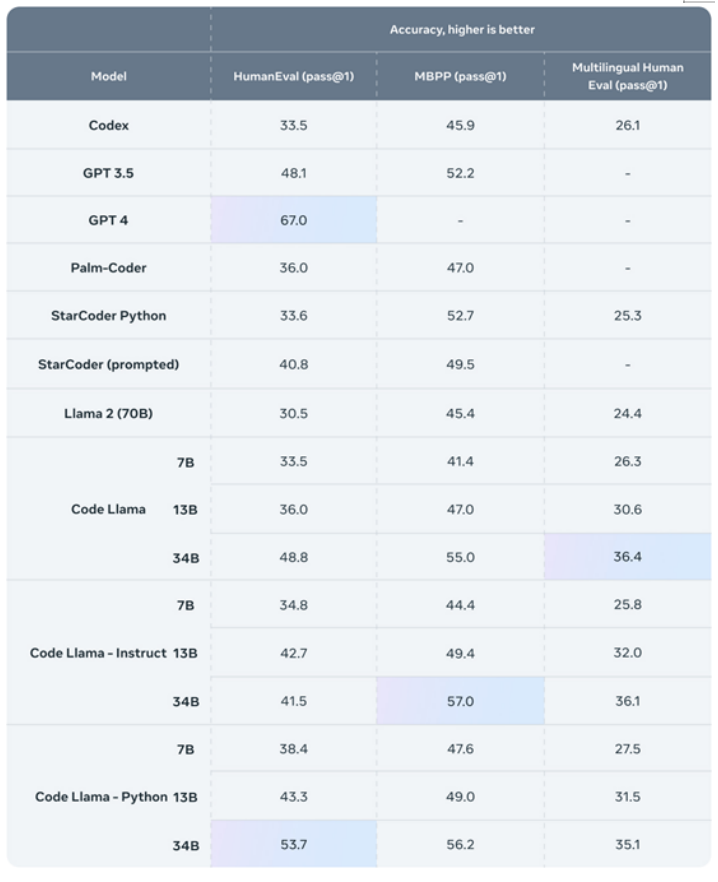Viewport: 718px width, 882px height.
Task: Select the Code Llama - Python group label
Action: coord(101,797)
